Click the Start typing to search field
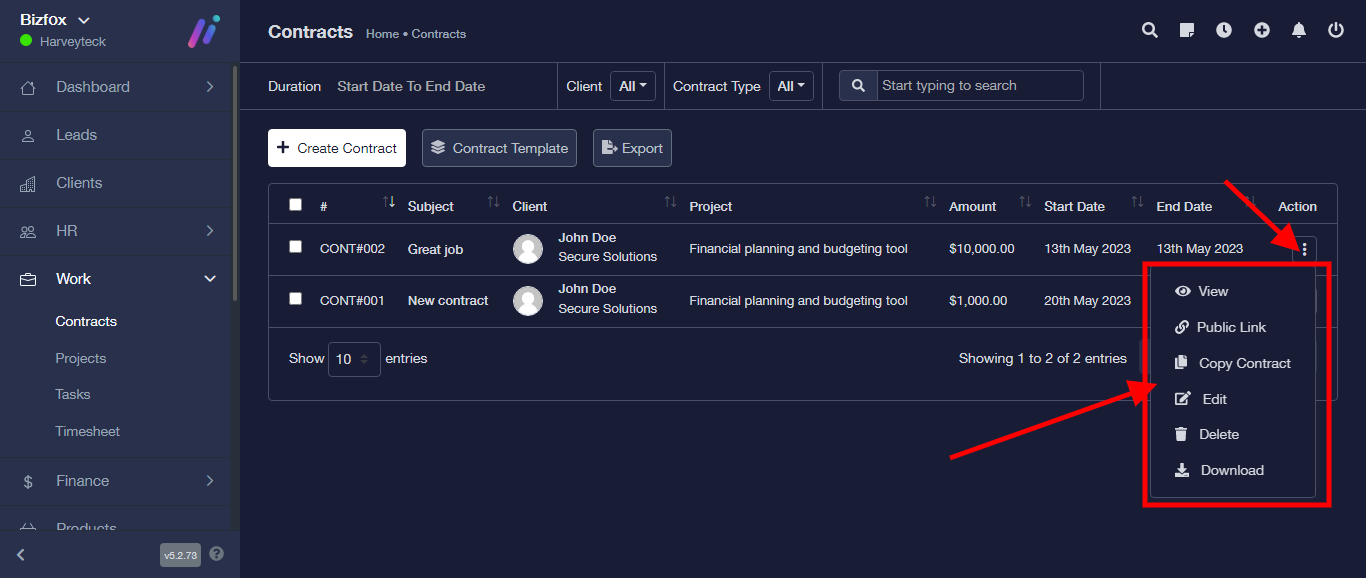 click(x=979, y=86)
